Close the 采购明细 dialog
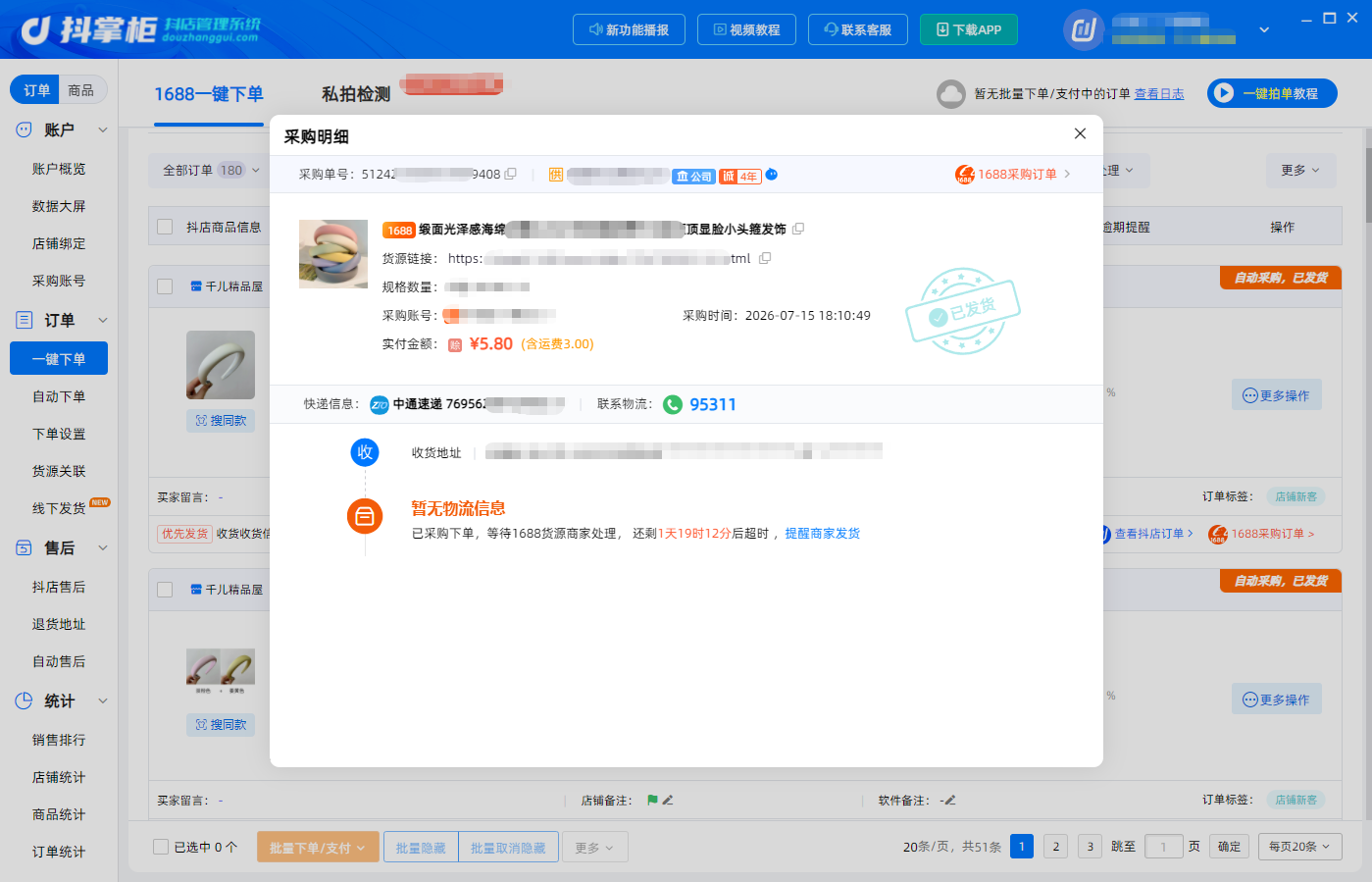 pos(1080,133)
